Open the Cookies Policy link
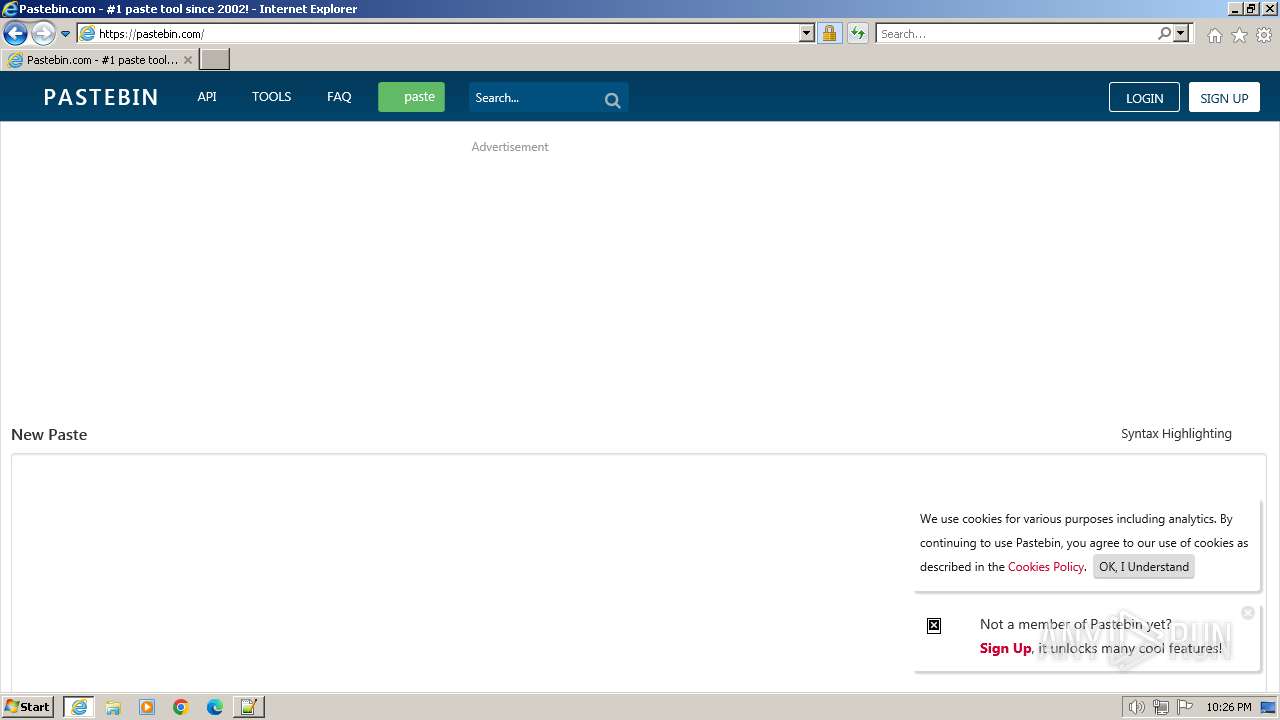The image size is (1280, 720). point(1045,567)
